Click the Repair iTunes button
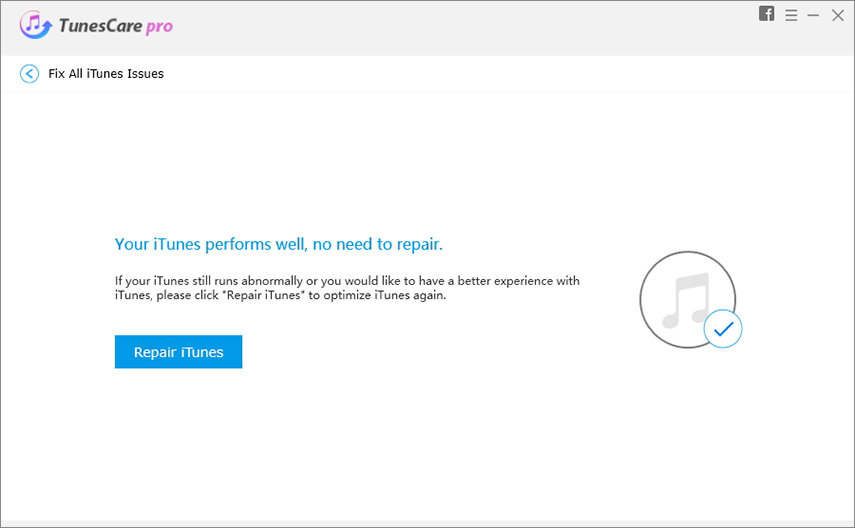The height and width of the screenshot is (528, 855). [178, 352]
